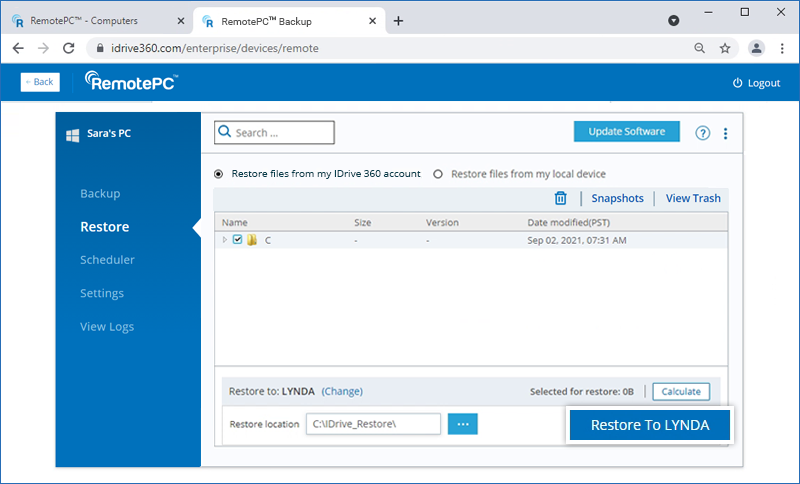Select Restore files from my local device
Viewport: 800px width, 484px height.
(438, 174)
